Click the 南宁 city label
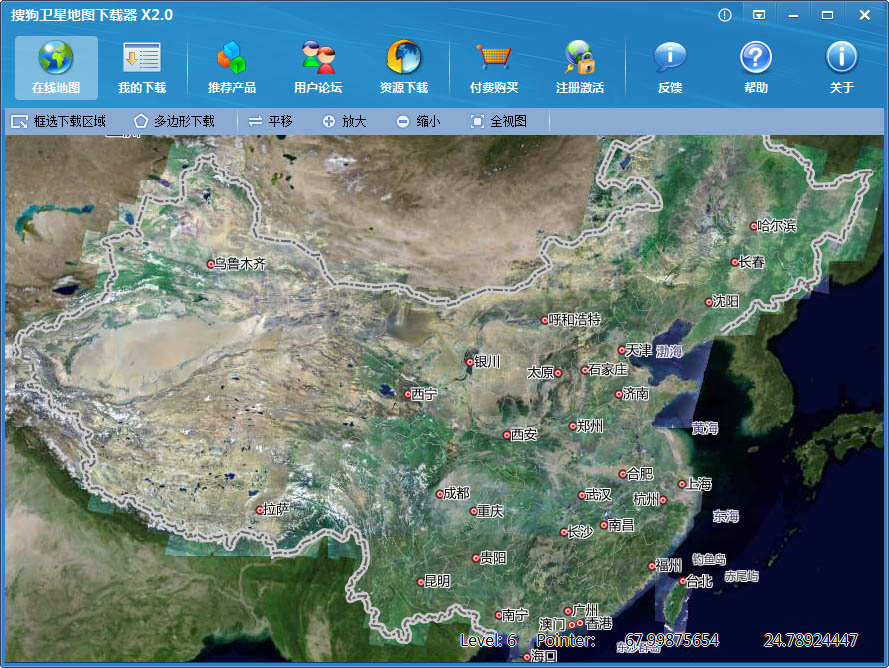This screenshot has width=889, height=668. (x=515, y=615)
